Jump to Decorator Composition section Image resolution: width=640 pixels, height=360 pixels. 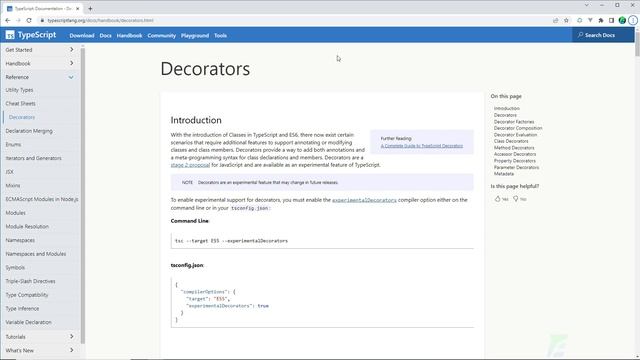pos(518,128)
